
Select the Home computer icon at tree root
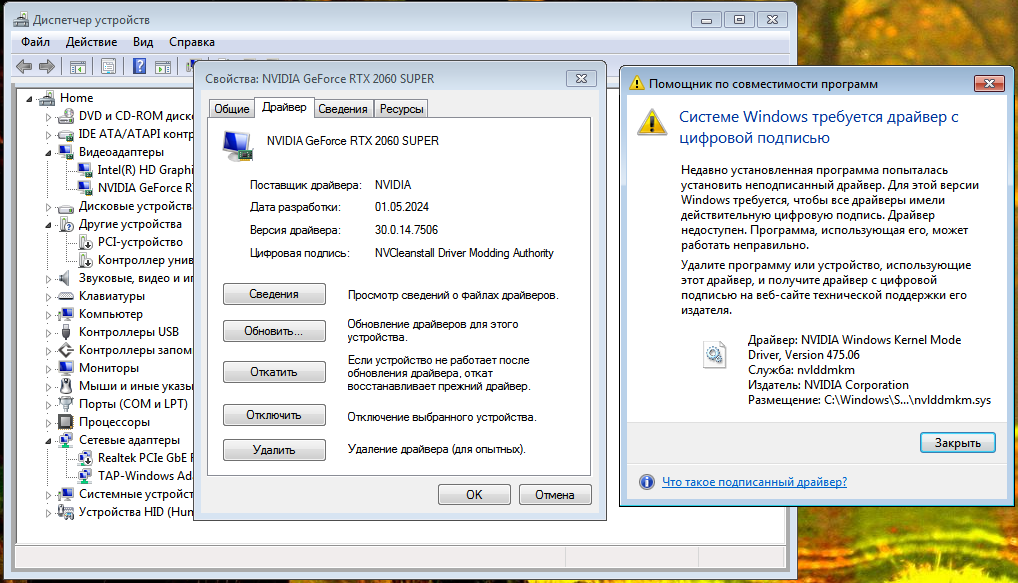(46, 98)
